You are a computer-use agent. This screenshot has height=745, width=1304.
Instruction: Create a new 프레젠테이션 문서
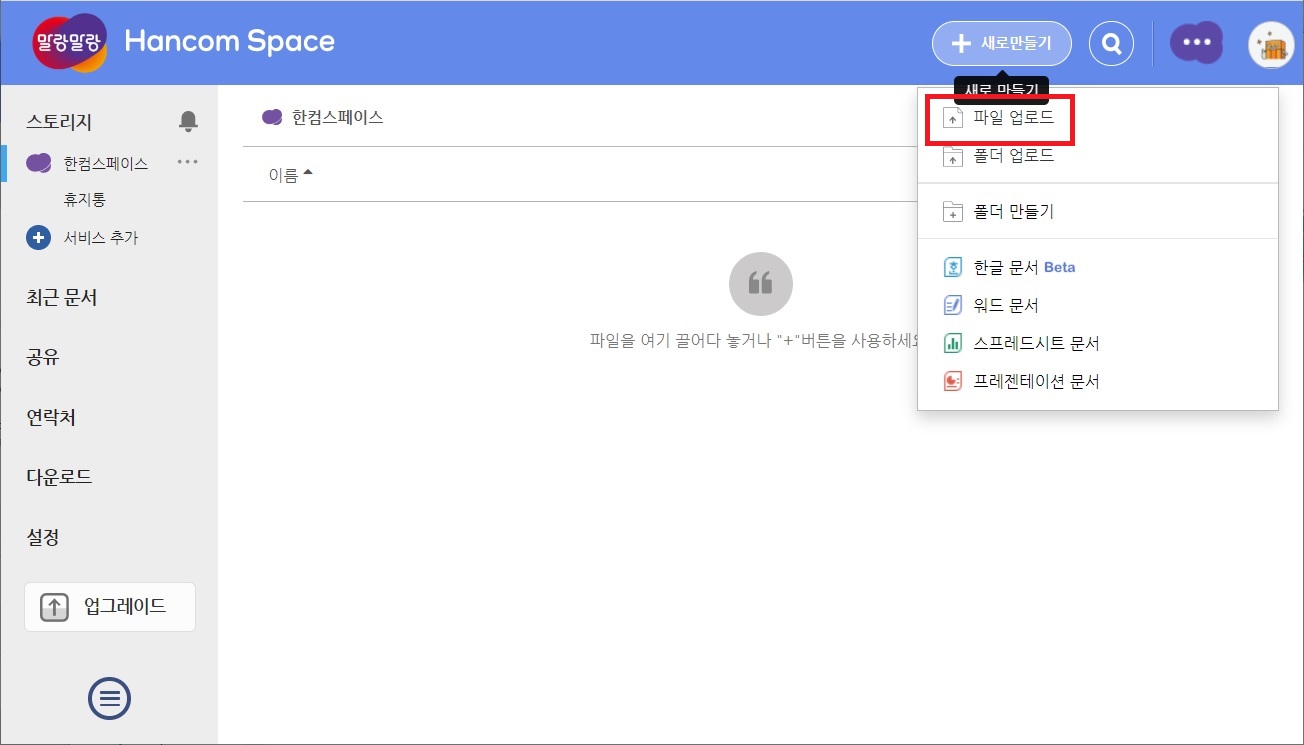pos(1098,382)
